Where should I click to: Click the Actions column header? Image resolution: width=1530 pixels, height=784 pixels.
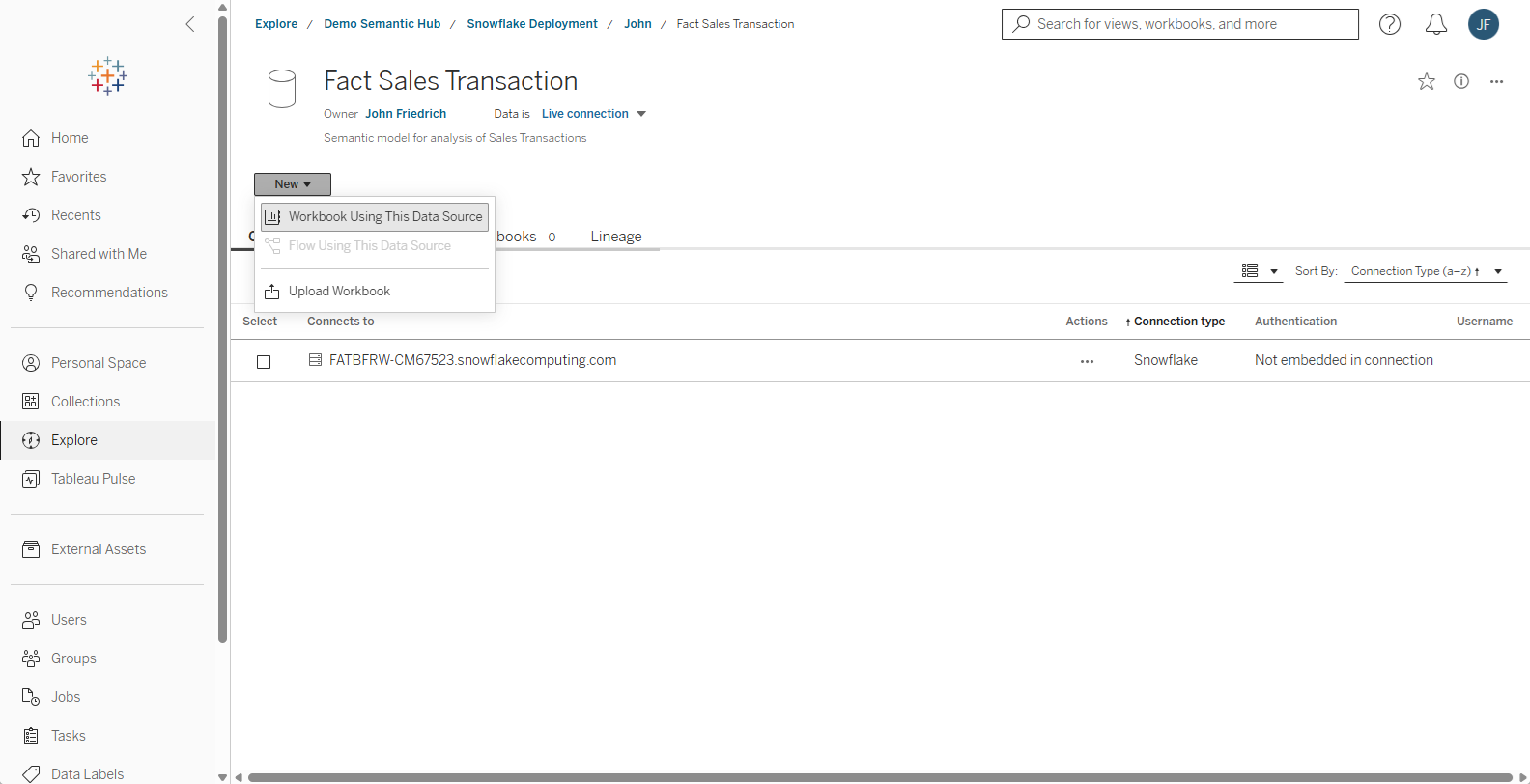coord(1087,322)
